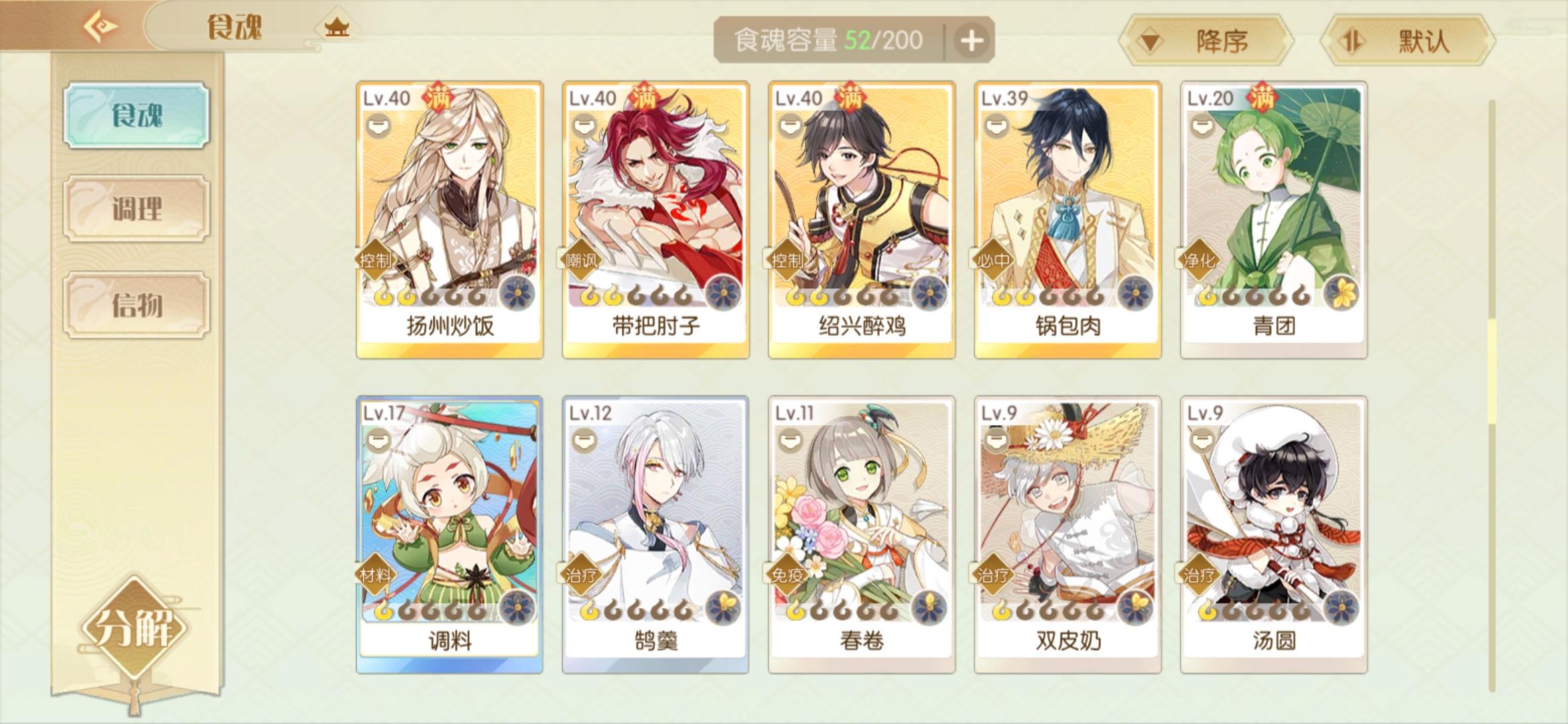The image size is (1568, 724).
Task: Select the 调料 material card
Action: [450, 535]
